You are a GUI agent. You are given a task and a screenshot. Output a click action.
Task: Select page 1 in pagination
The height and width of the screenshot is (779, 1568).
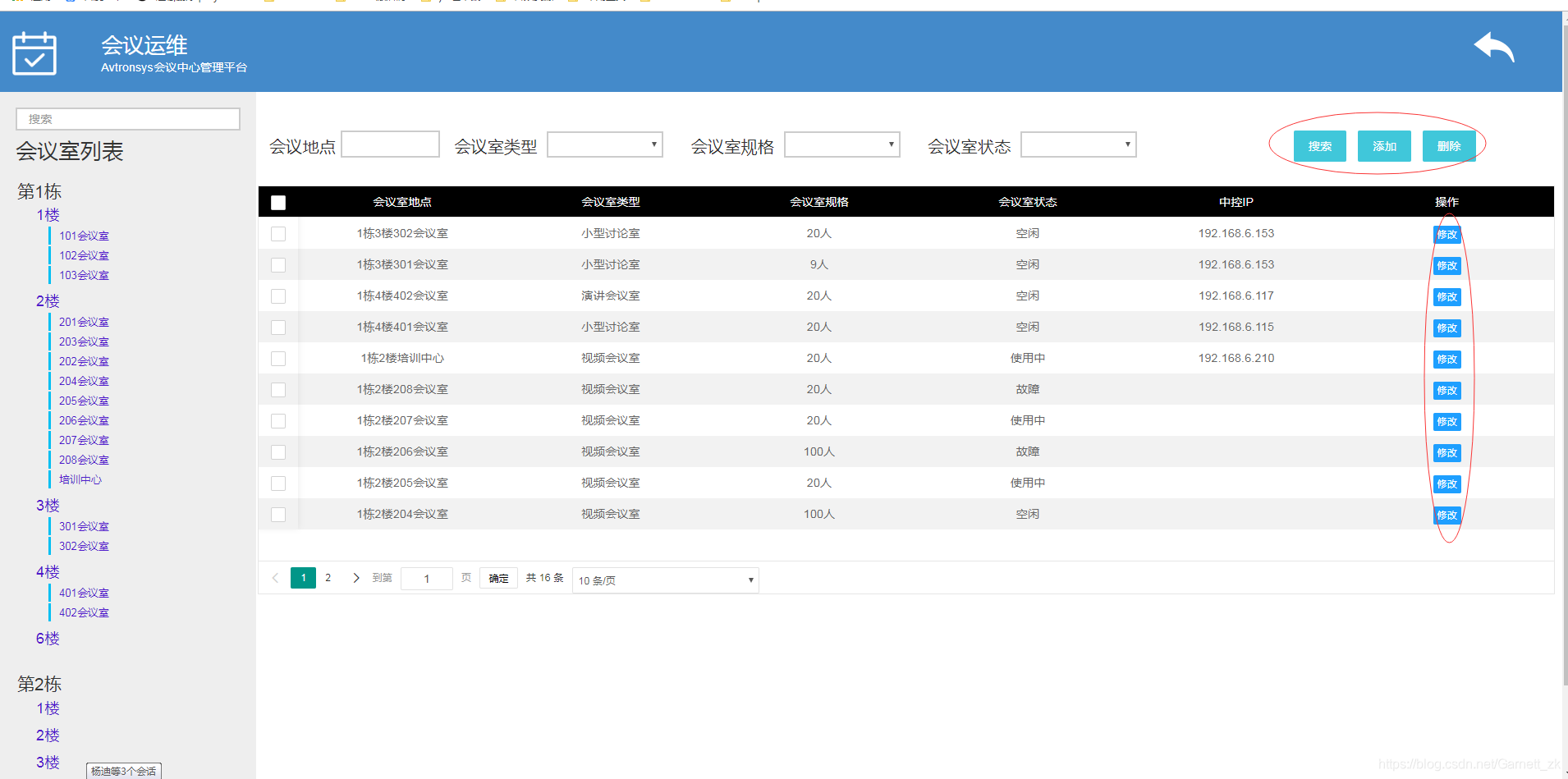tap(303, 578)
